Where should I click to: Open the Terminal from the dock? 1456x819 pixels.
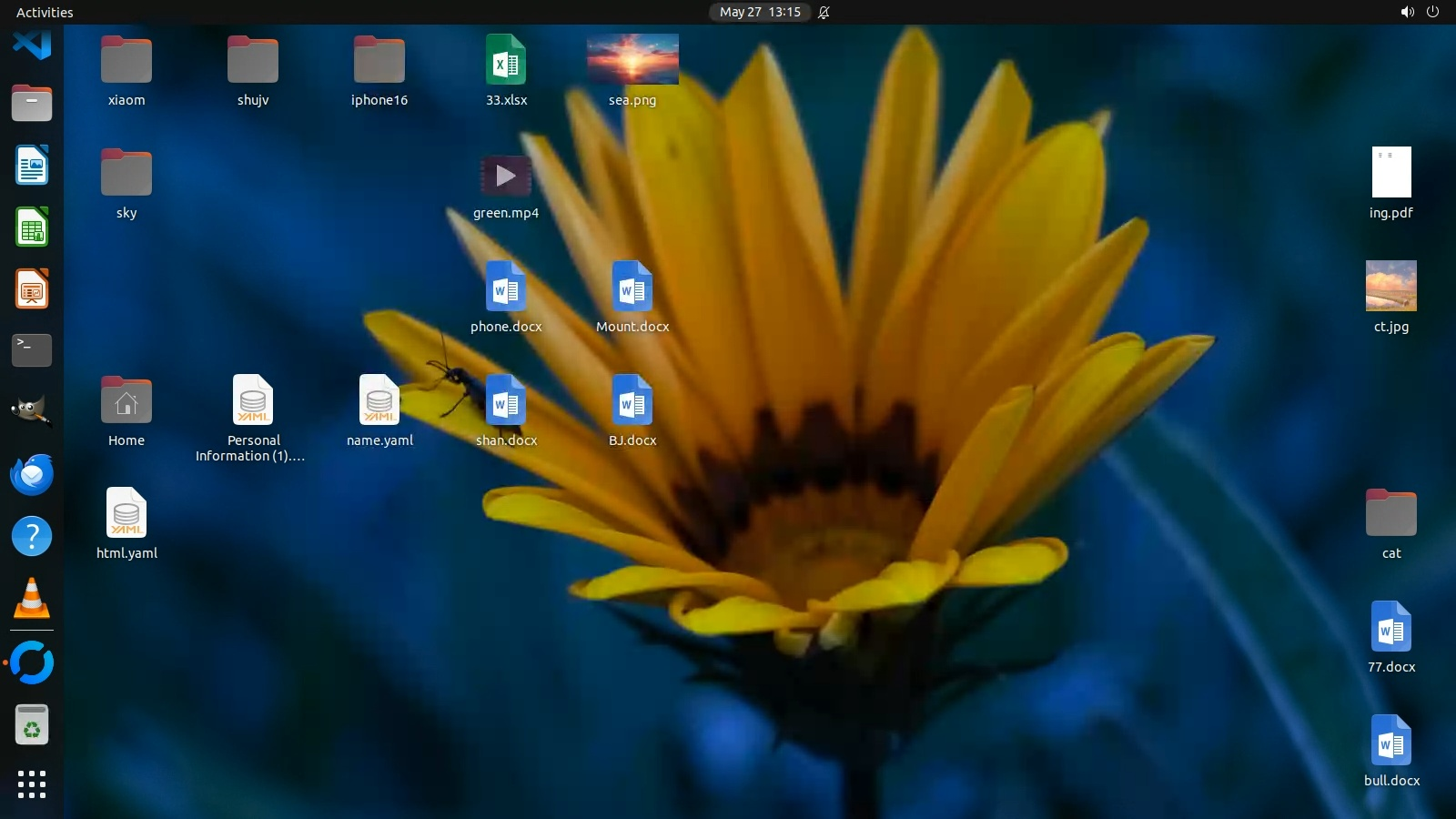point(32,350)
